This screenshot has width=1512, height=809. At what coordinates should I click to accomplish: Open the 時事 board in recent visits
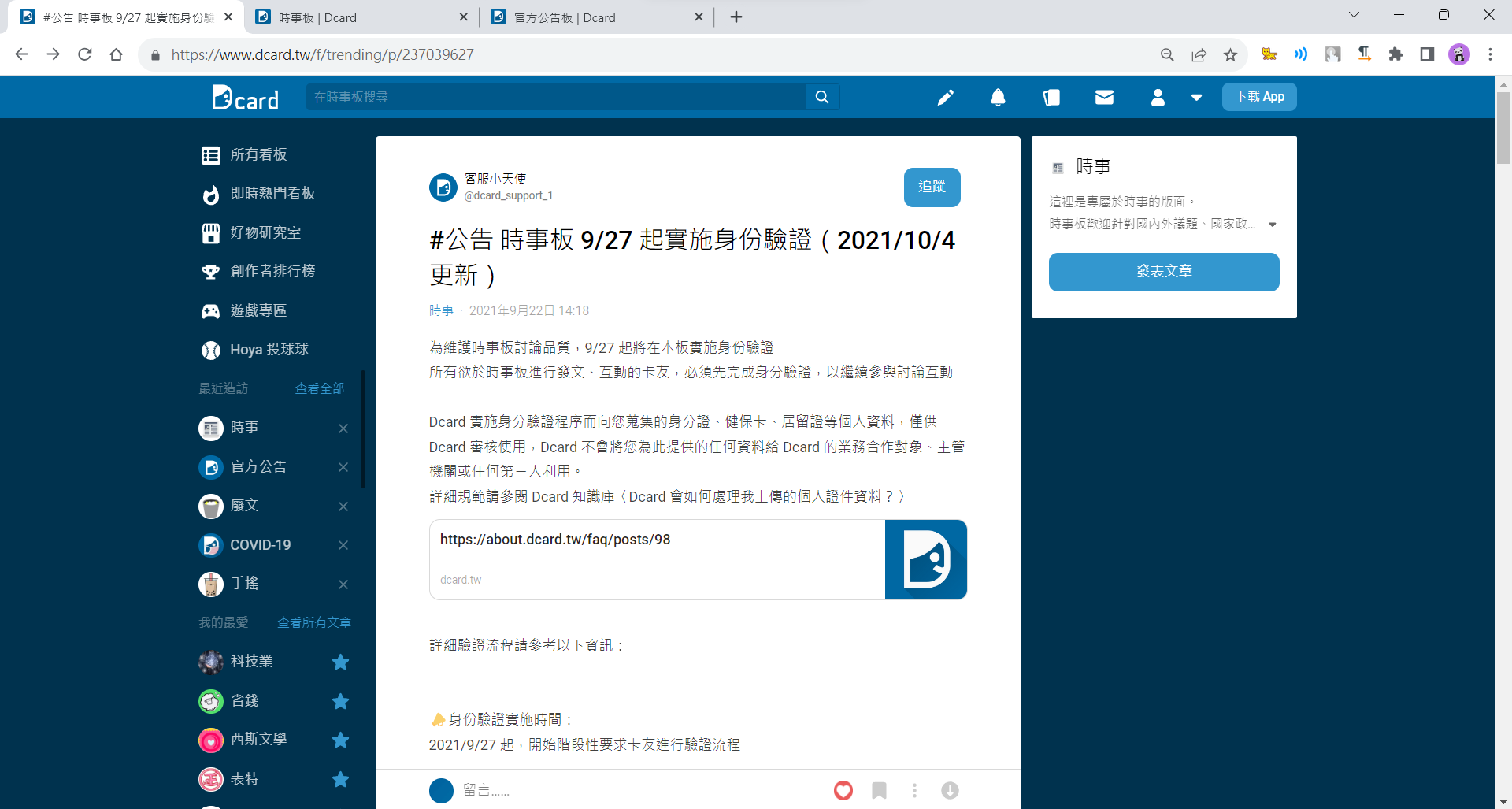244,428
